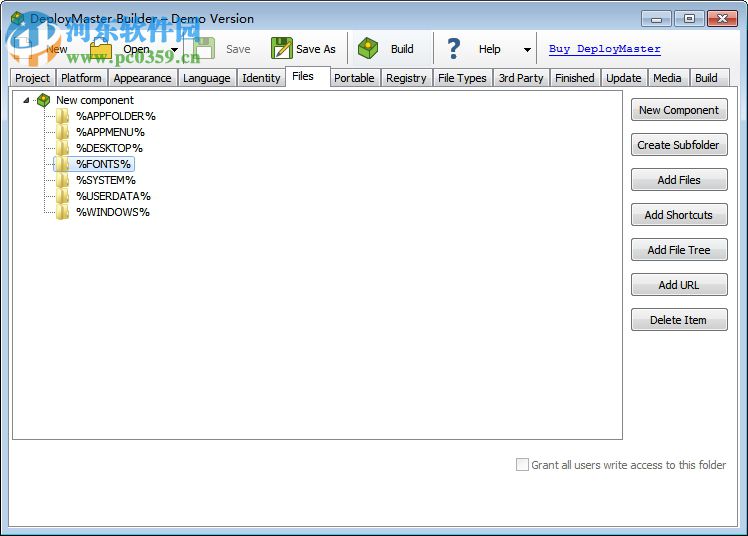Click the greyed Save floppy icon
Screen dimensions: 748x536
pos(204,49)
